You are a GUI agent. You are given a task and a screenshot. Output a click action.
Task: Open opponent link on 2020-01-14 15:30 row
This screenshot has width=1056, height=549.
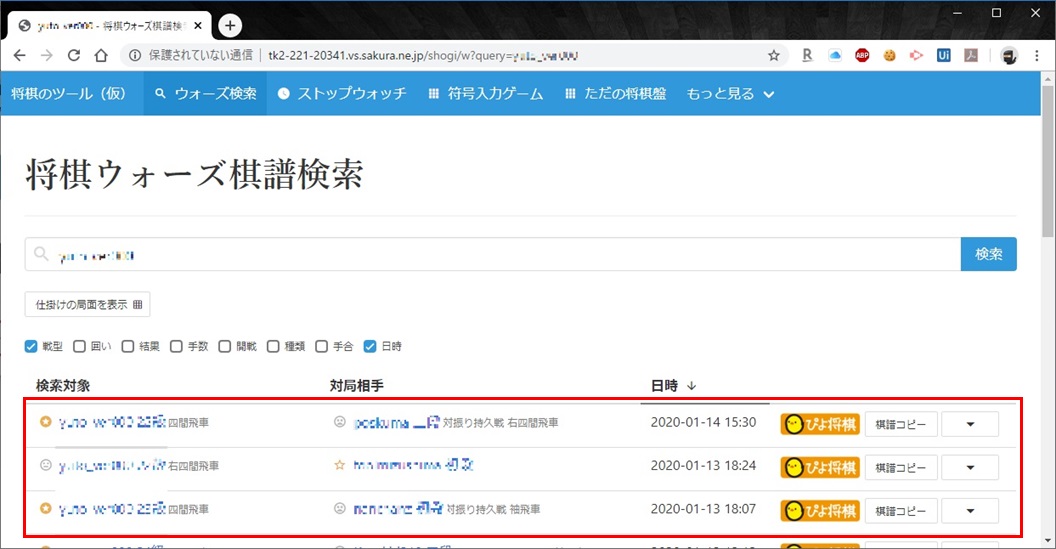[397, 422]
